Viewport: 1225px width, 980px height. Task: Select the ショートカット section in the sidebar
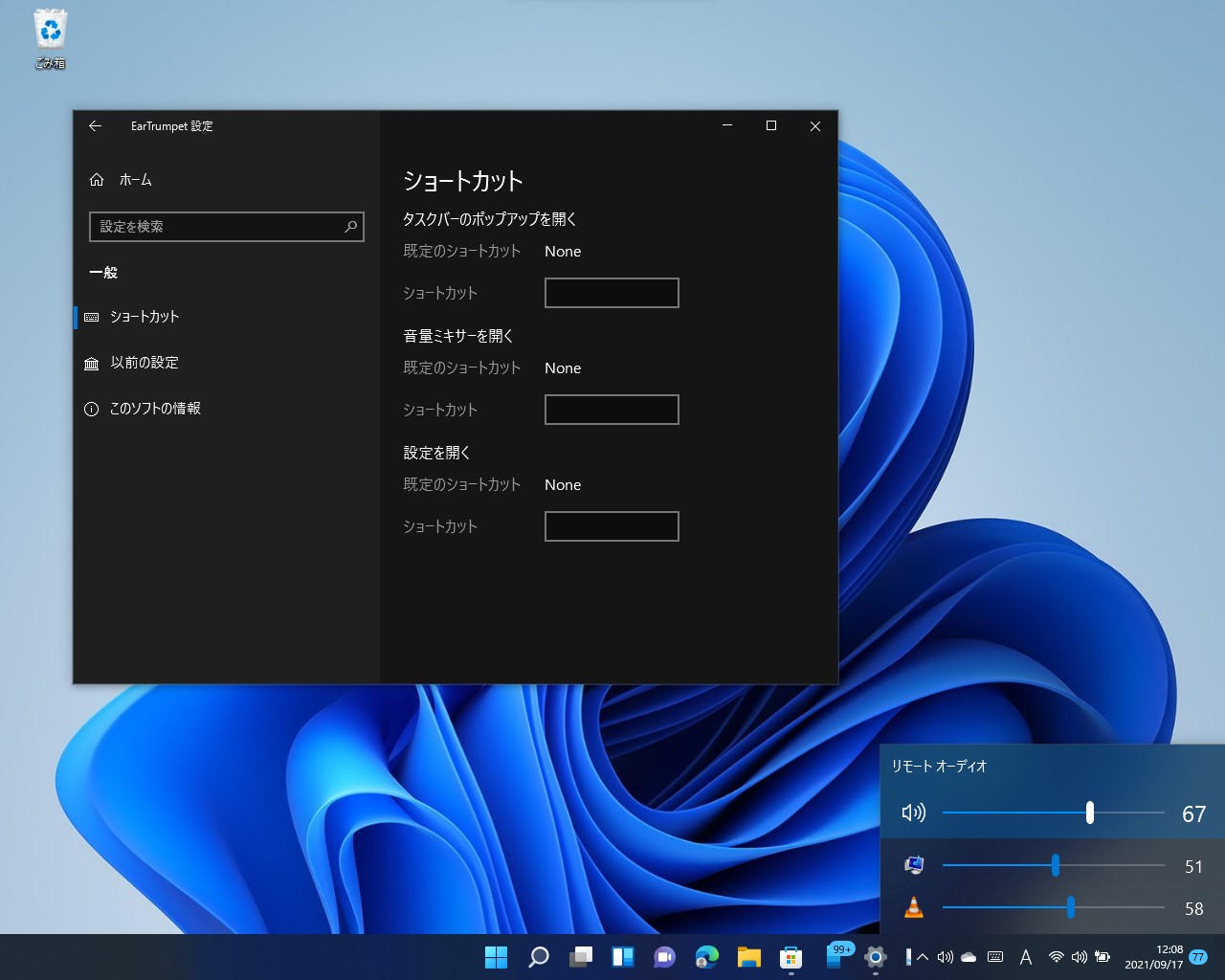click(x=145, y=317)
